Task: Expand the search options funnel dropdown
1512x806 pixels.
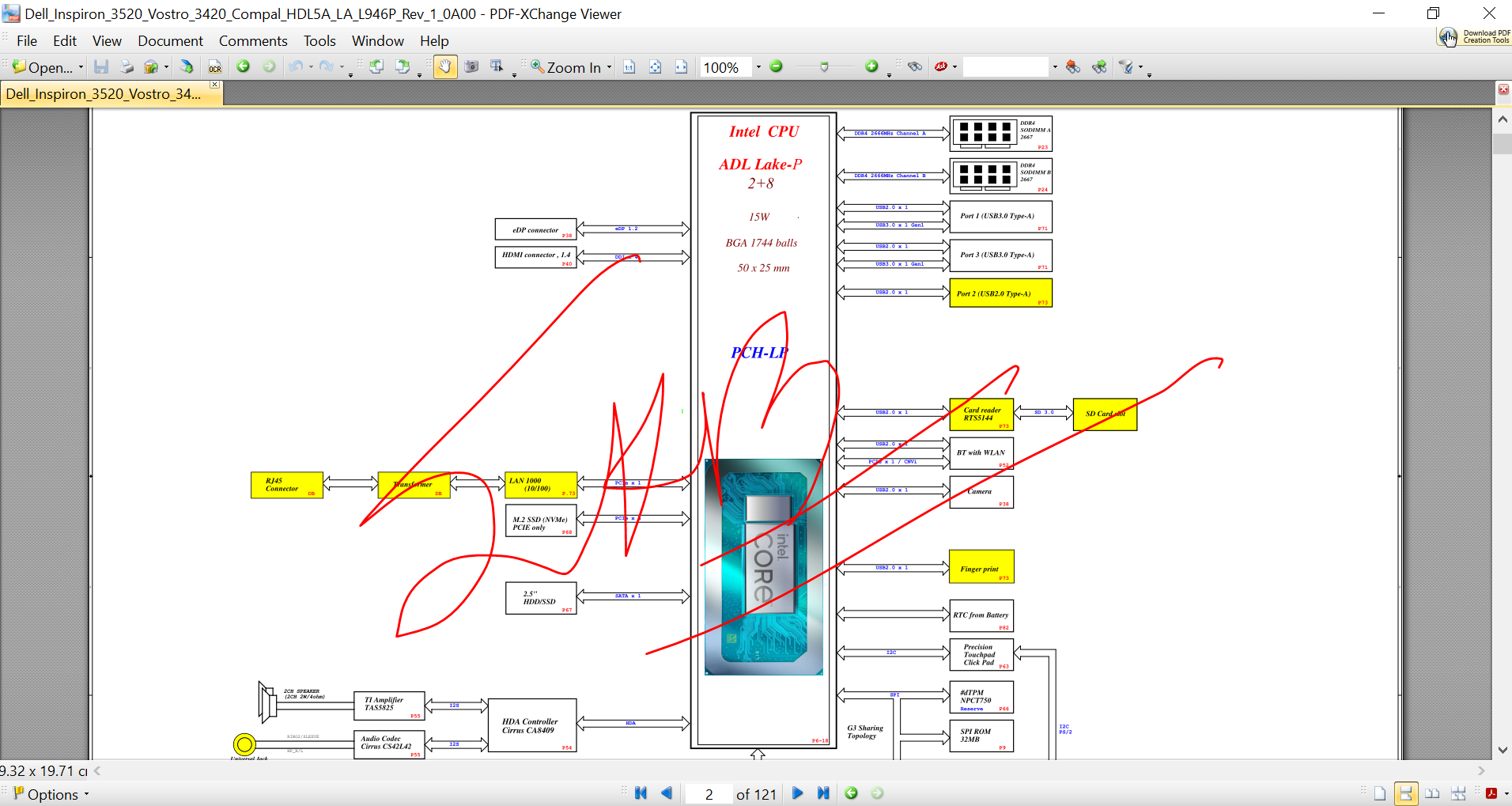Action: [1140, 67]
